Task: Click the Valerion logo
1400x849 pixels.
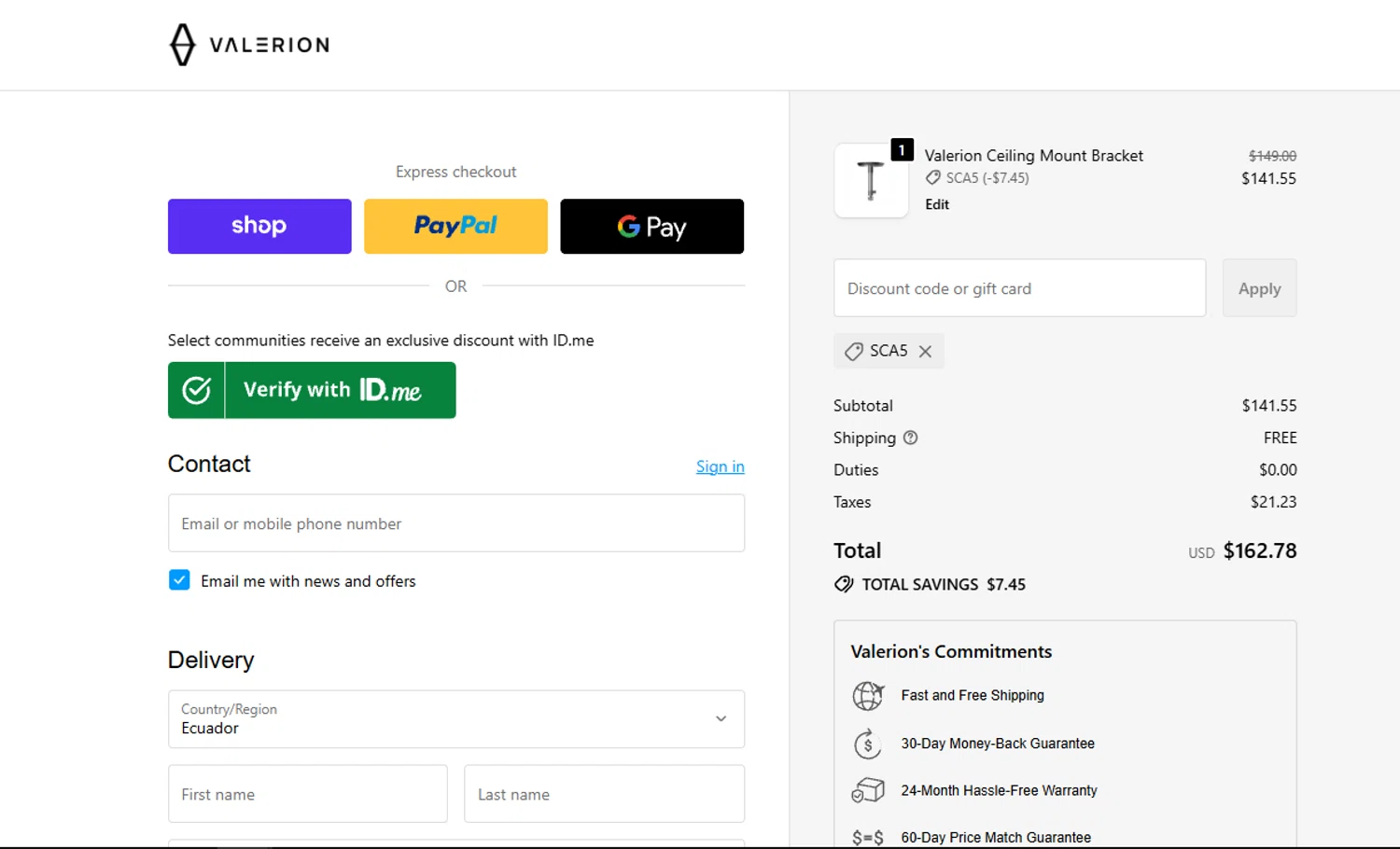Action: click(249, 45)
